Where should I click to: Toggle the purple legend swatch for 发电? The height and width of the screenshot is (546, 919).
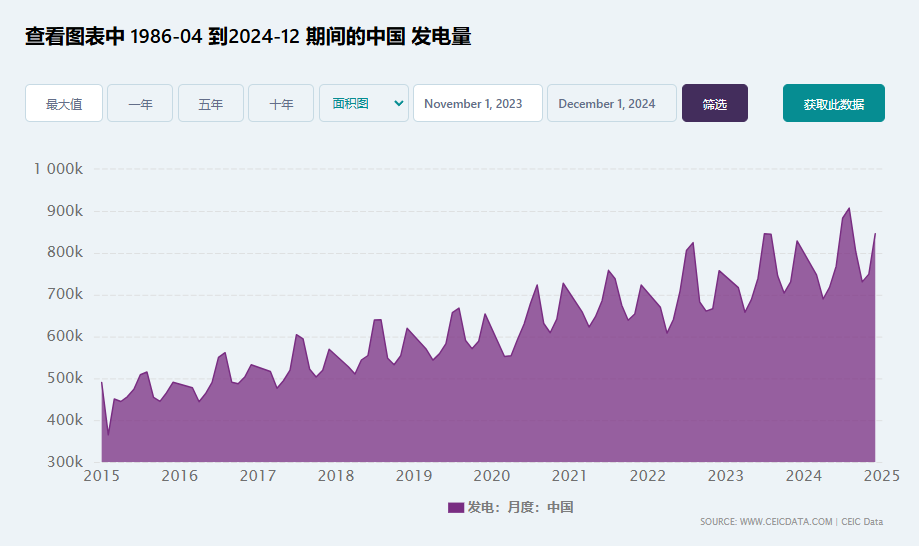click(456, 507)
